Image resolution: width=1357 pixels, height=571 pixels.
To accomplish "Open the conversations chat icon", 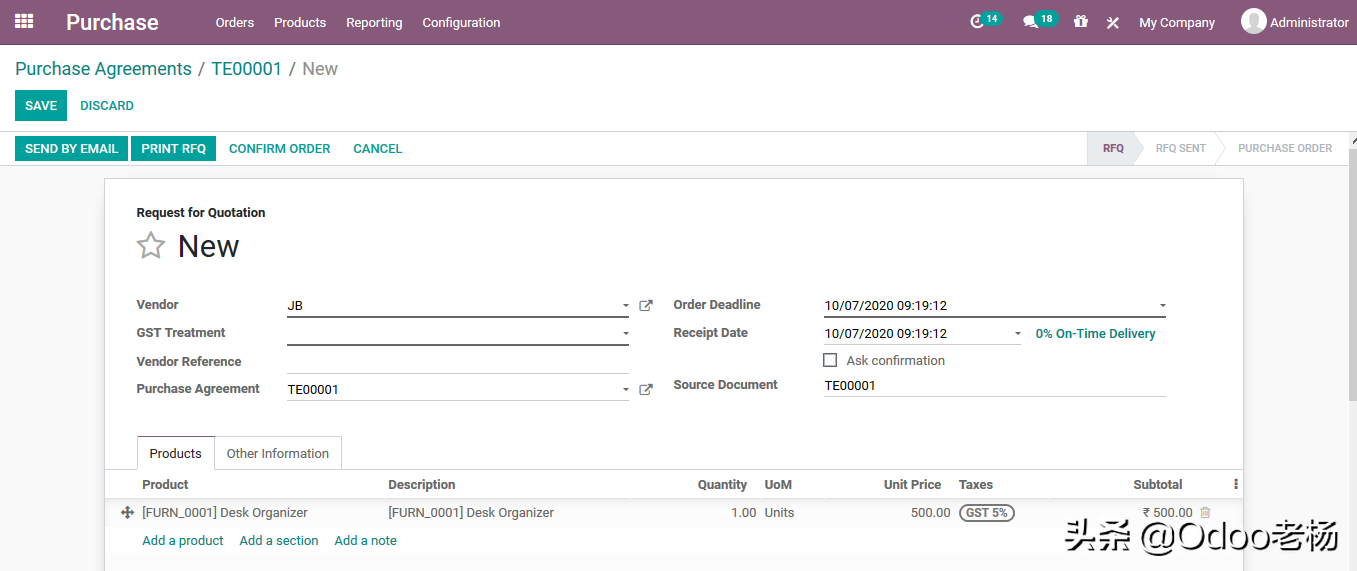I will coord(1030,22).
